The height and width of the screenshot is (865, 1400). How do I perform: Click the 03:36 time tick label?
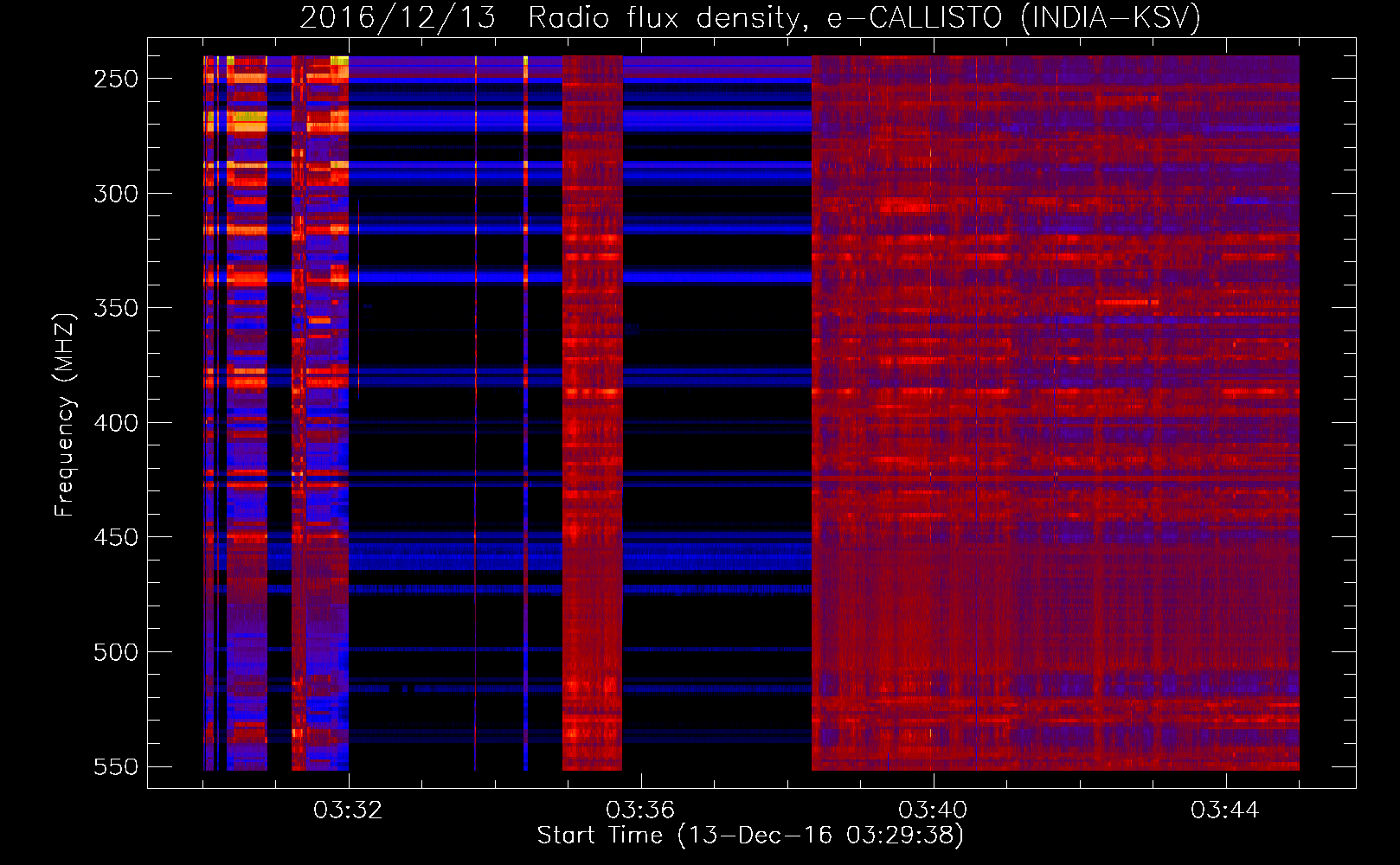tap(640, 810)
